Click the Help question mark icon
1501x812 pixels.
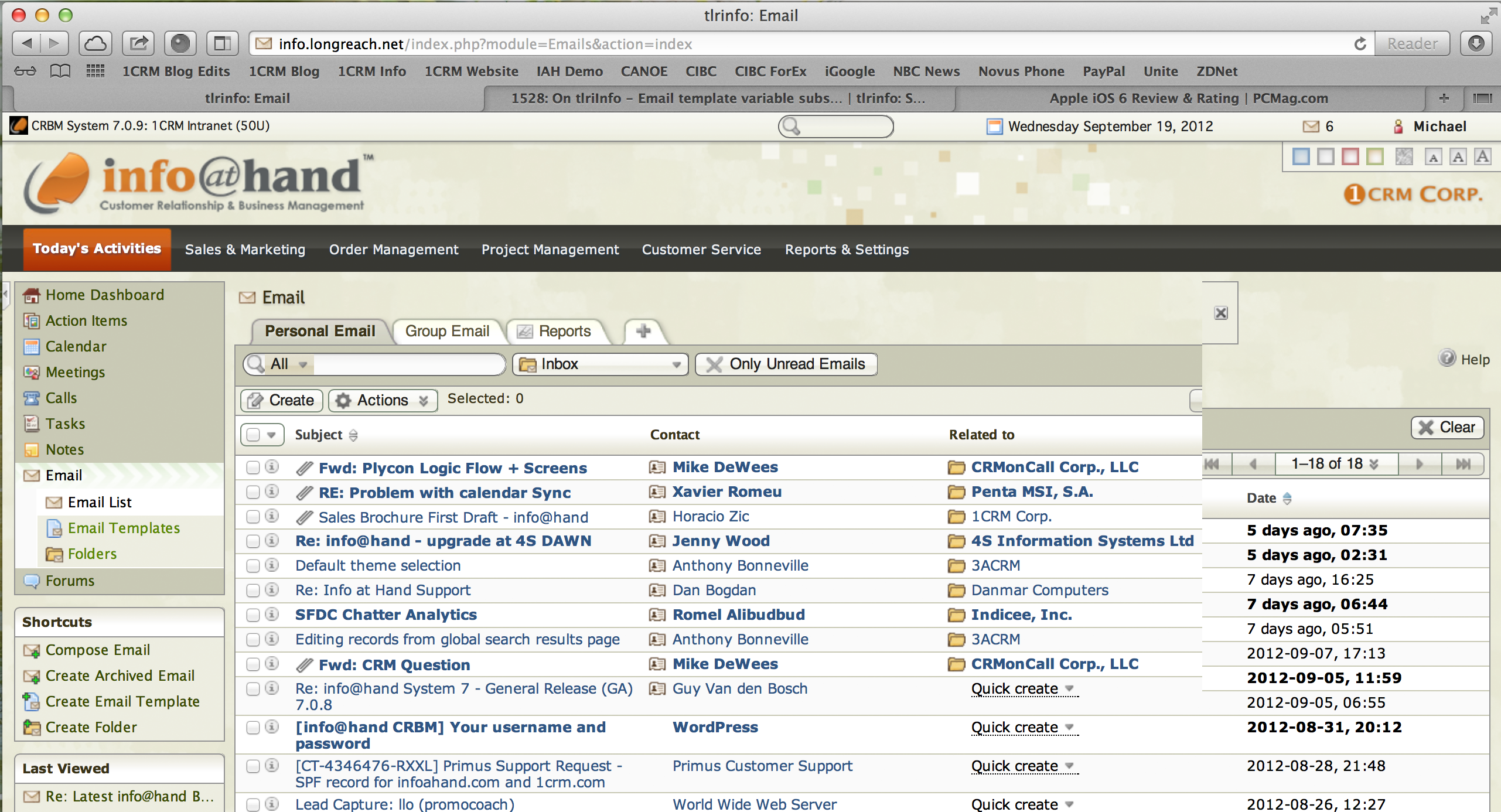1447,358
